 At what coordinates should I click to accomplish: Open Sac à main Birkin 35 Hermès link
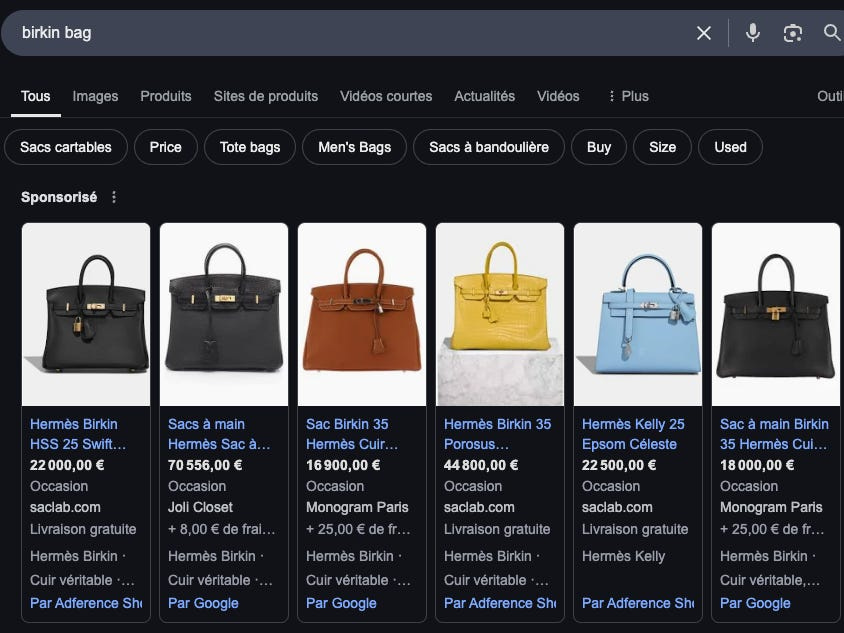pyautogui.click(x=774, y=434)
